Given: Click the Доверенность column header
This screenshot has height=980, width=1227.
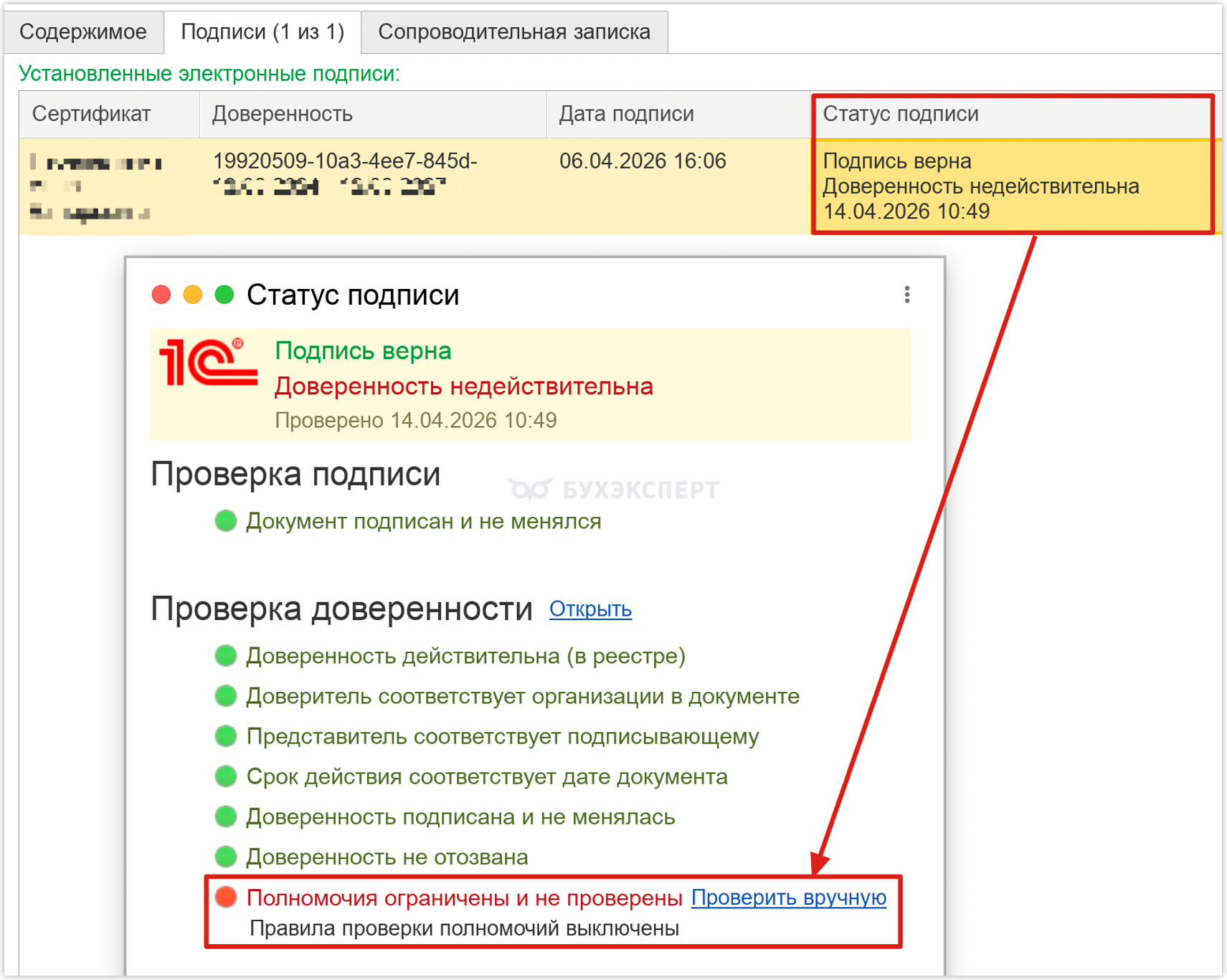Looking at the screenshot, I should coord(372,114).
